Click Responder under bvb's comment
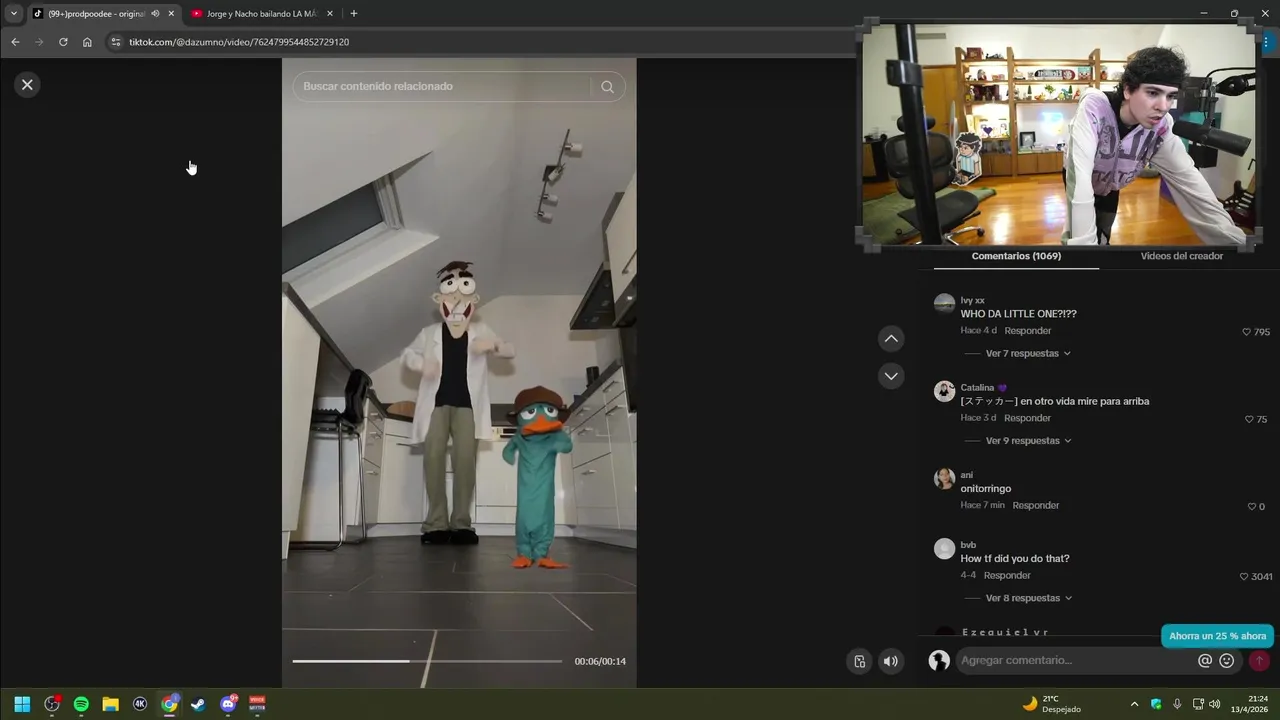 [1007, 576]
